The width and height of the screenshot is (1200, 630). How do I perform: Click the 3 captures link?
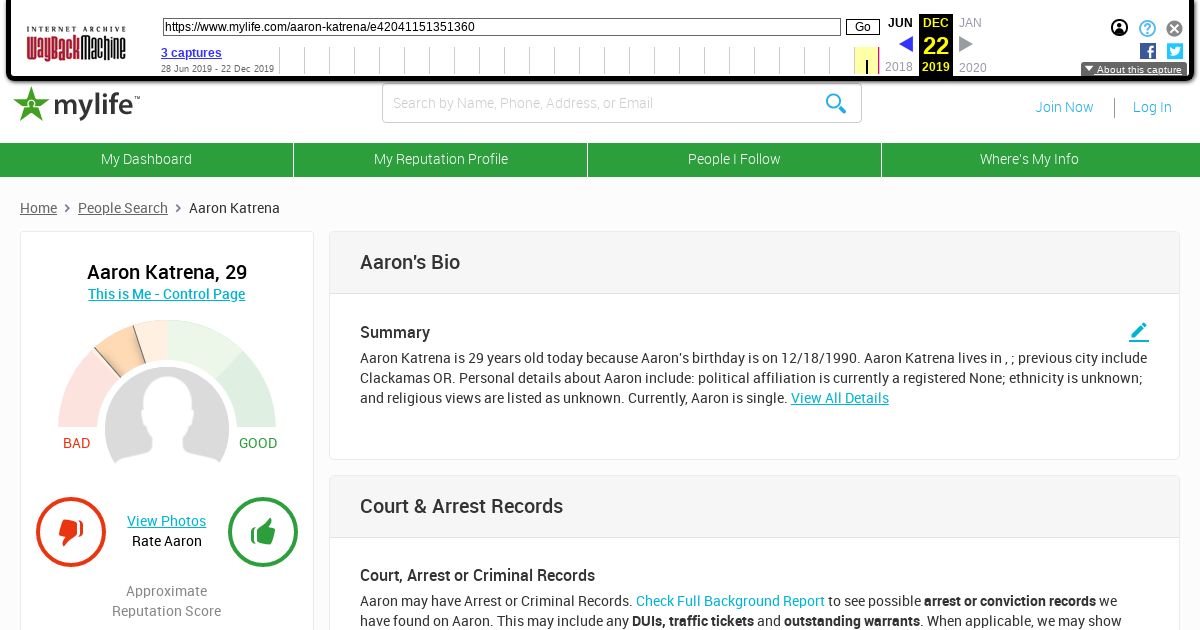(191, 53)
